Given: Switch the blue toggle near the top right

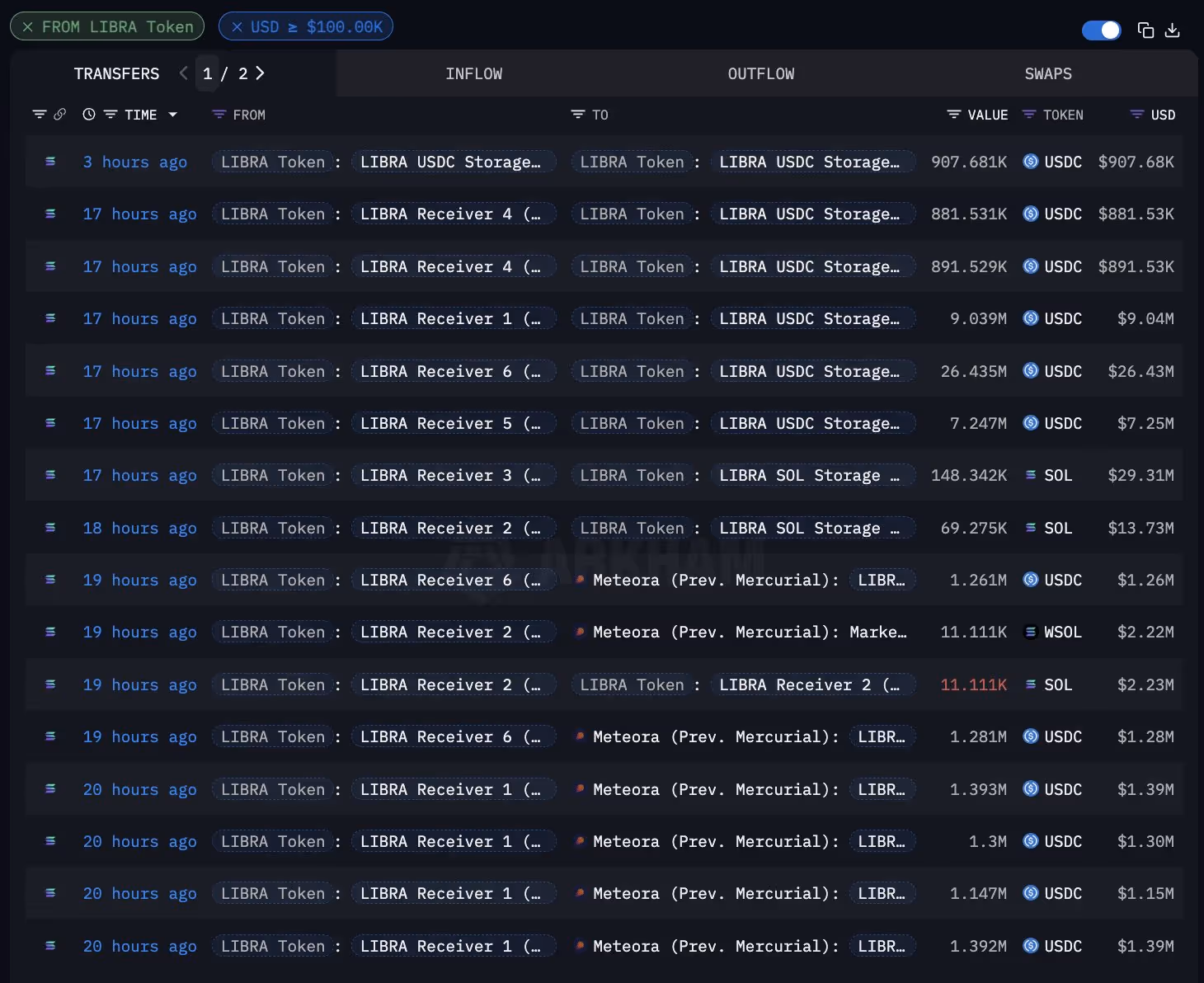Looking at the screenshot, I should coord(1102,30).
